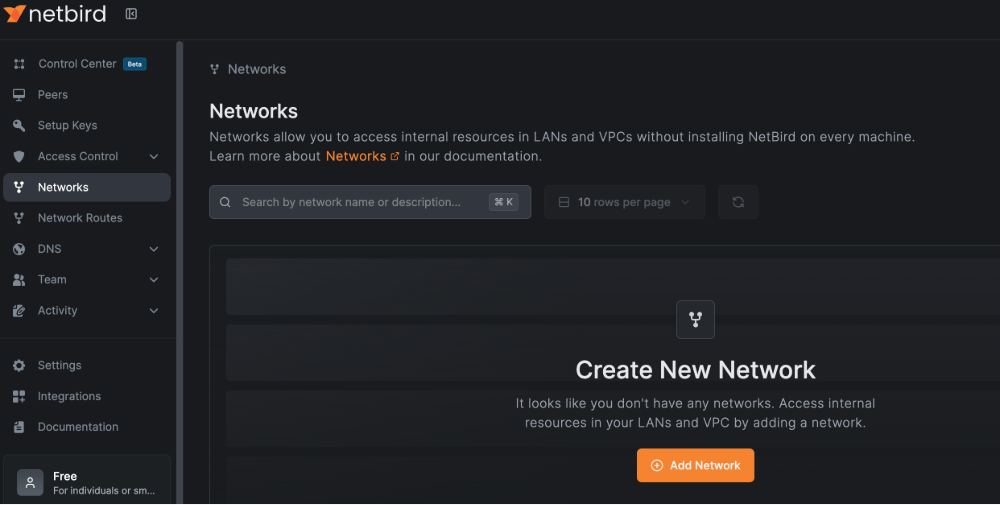Click the Peers monitor icon
Image resolution: width=1000 pixels, height=505 pixels.
tap(19, 95)
